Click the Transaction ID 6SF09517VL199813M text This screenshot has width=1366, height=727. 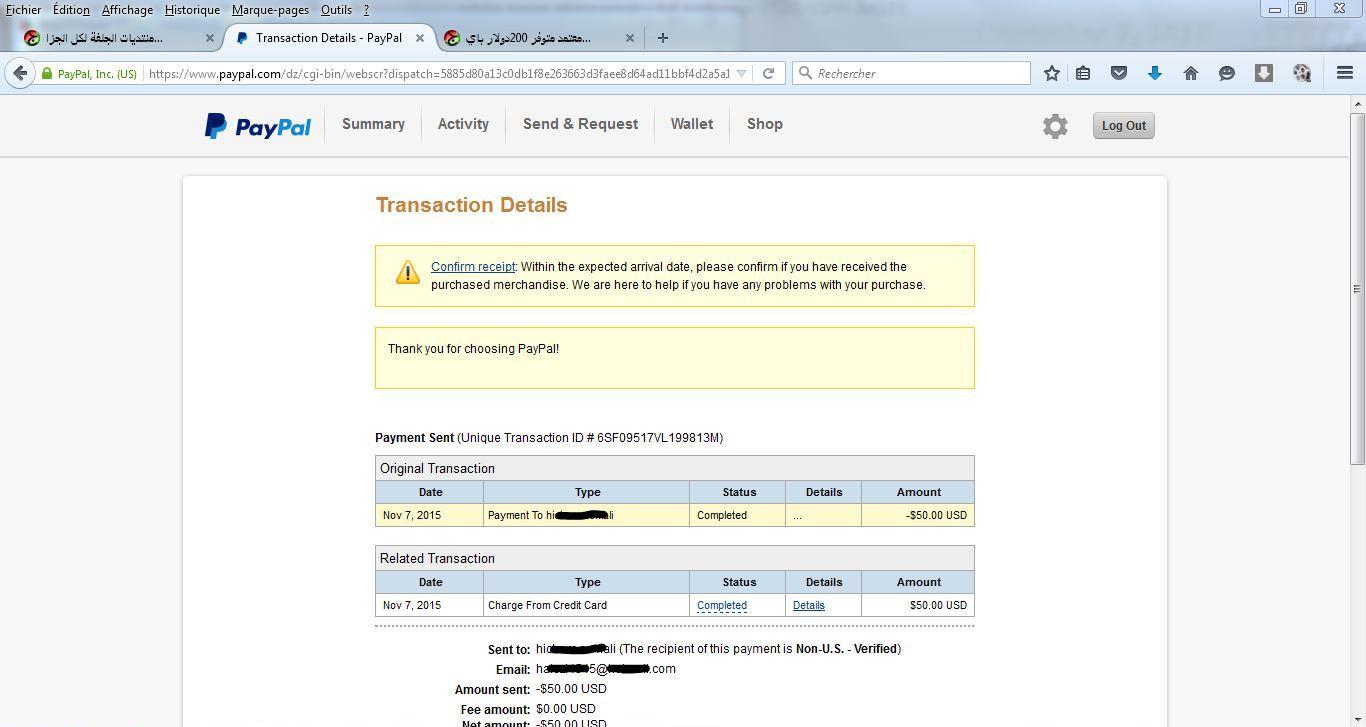pos(659,438)
